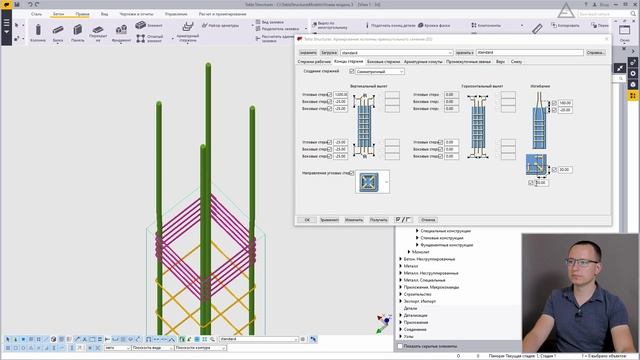
Task: Expand the Строительство tree node
Action: pos(400,294)
